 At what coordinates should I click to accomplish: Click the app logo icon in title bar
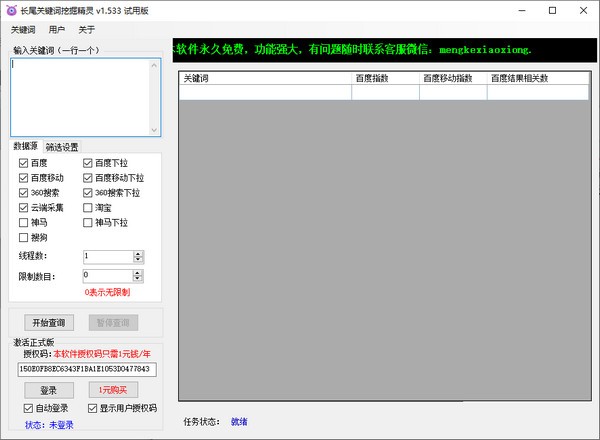[11, 10]
